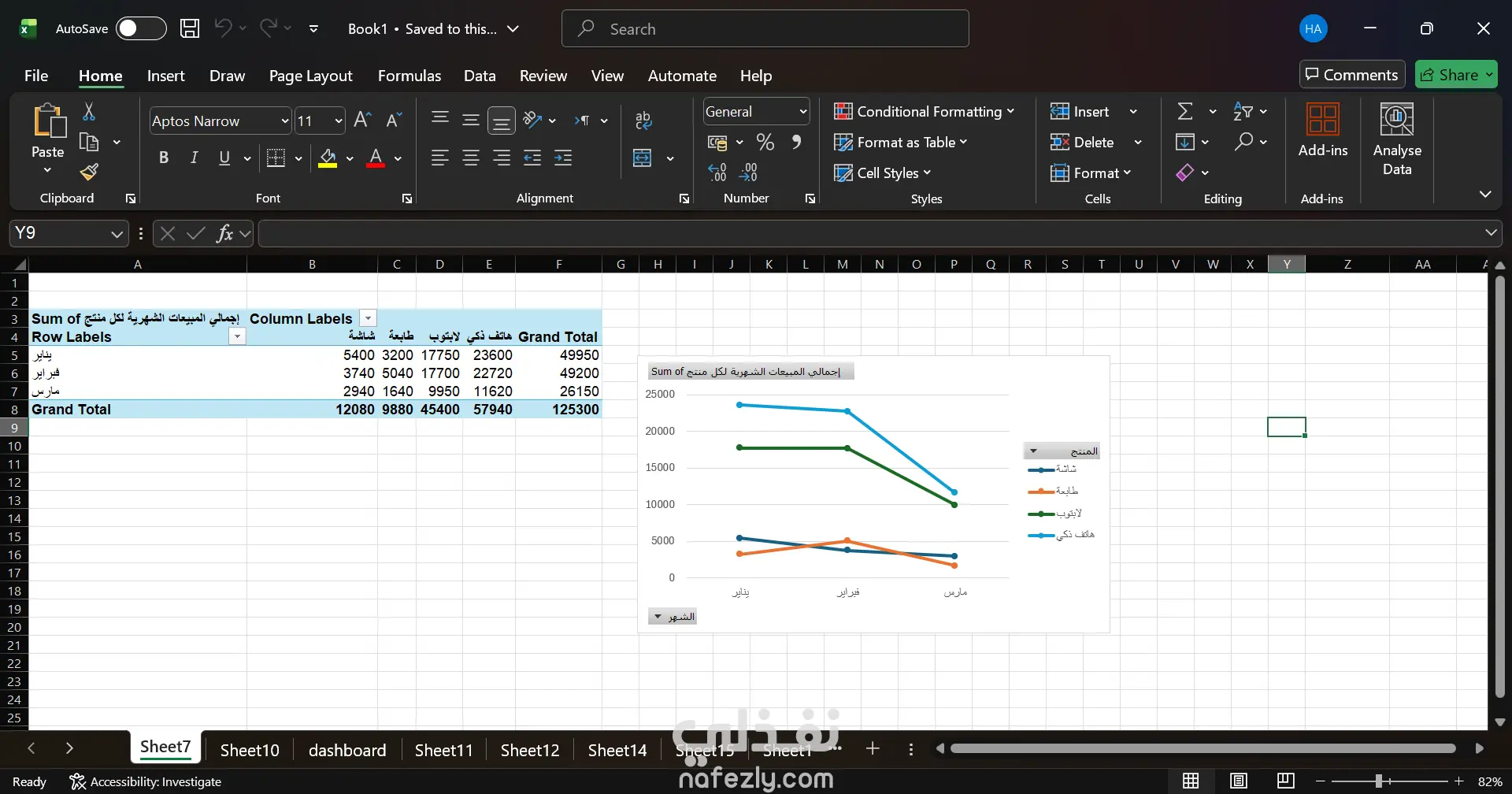The height and width of the screenshot is (794, 1512).
Task: Click the Save disk icon
Action: point(190,29)
